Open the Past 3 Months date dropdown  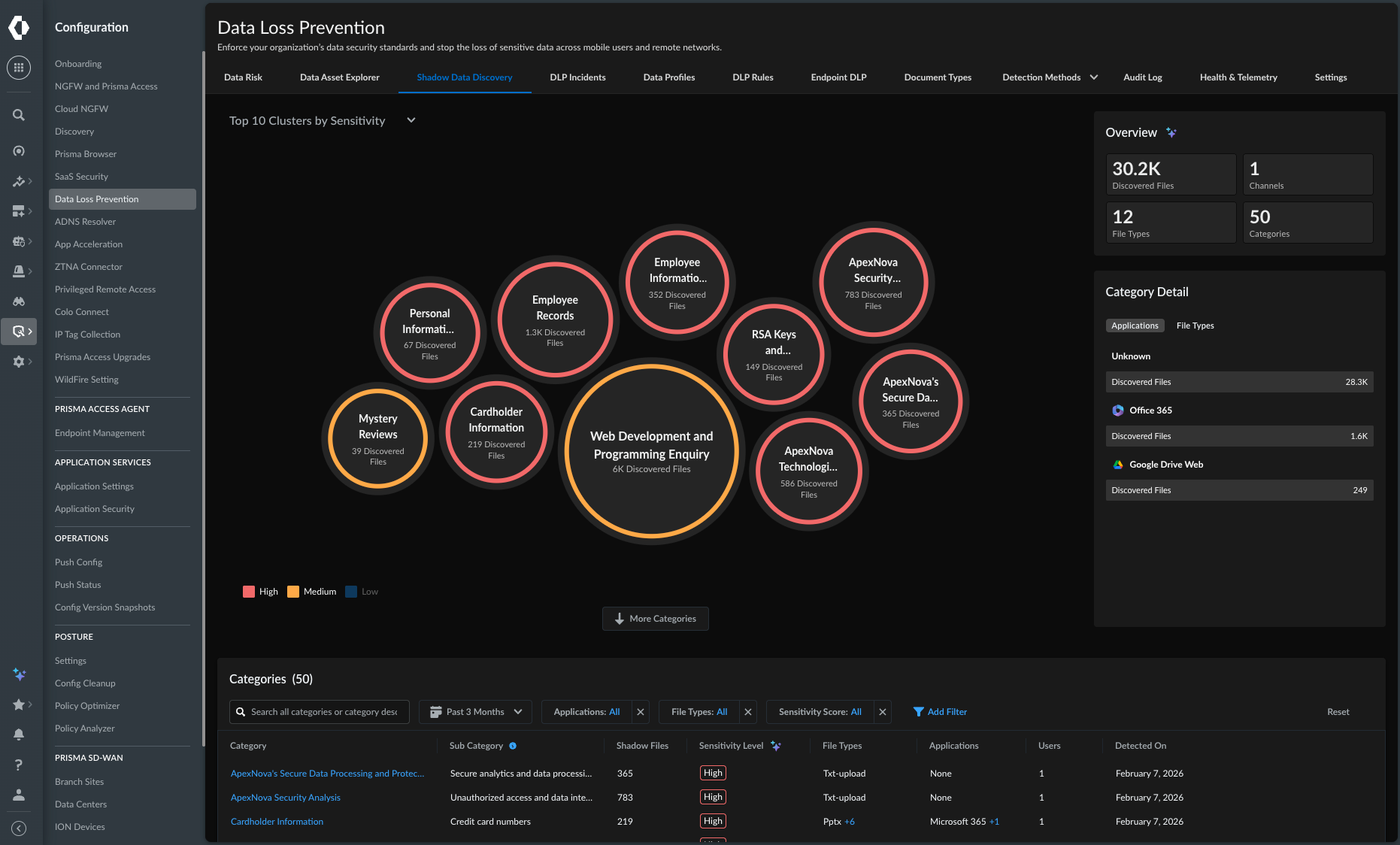[475, 712]
